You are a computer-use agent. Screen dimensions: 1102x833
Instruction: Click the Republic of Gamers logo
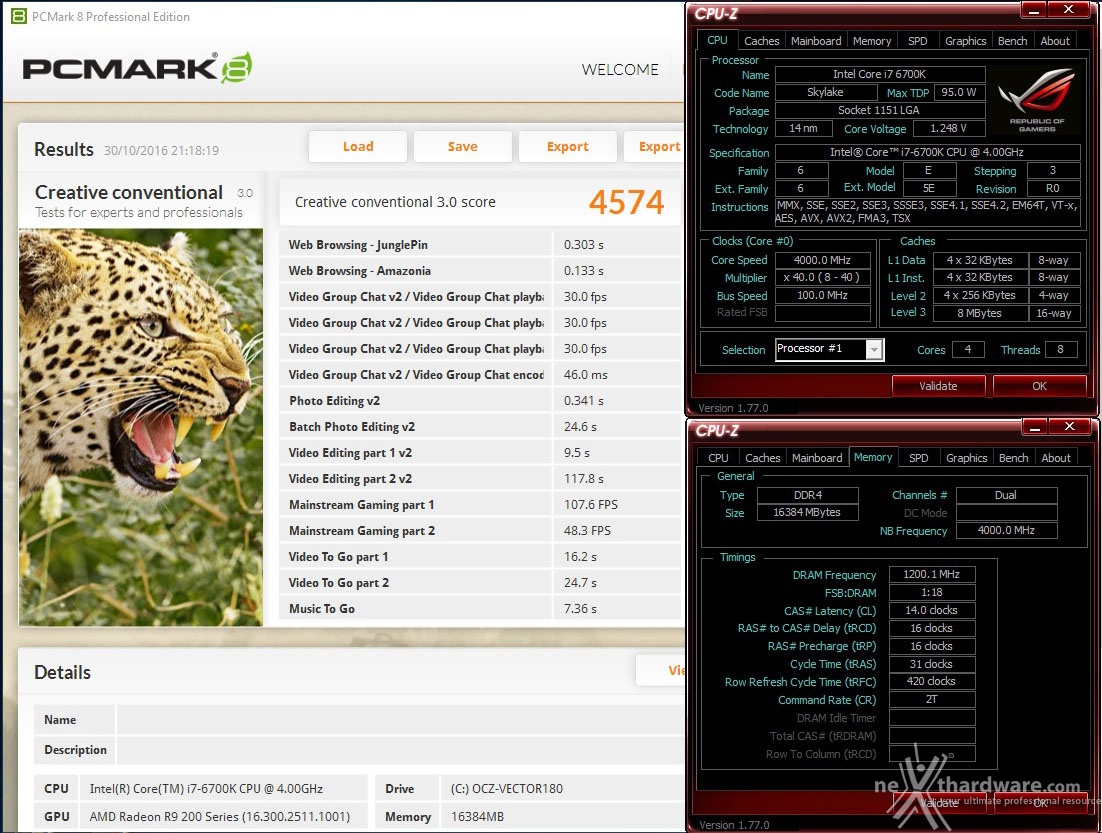click(x=1036, y=100)
